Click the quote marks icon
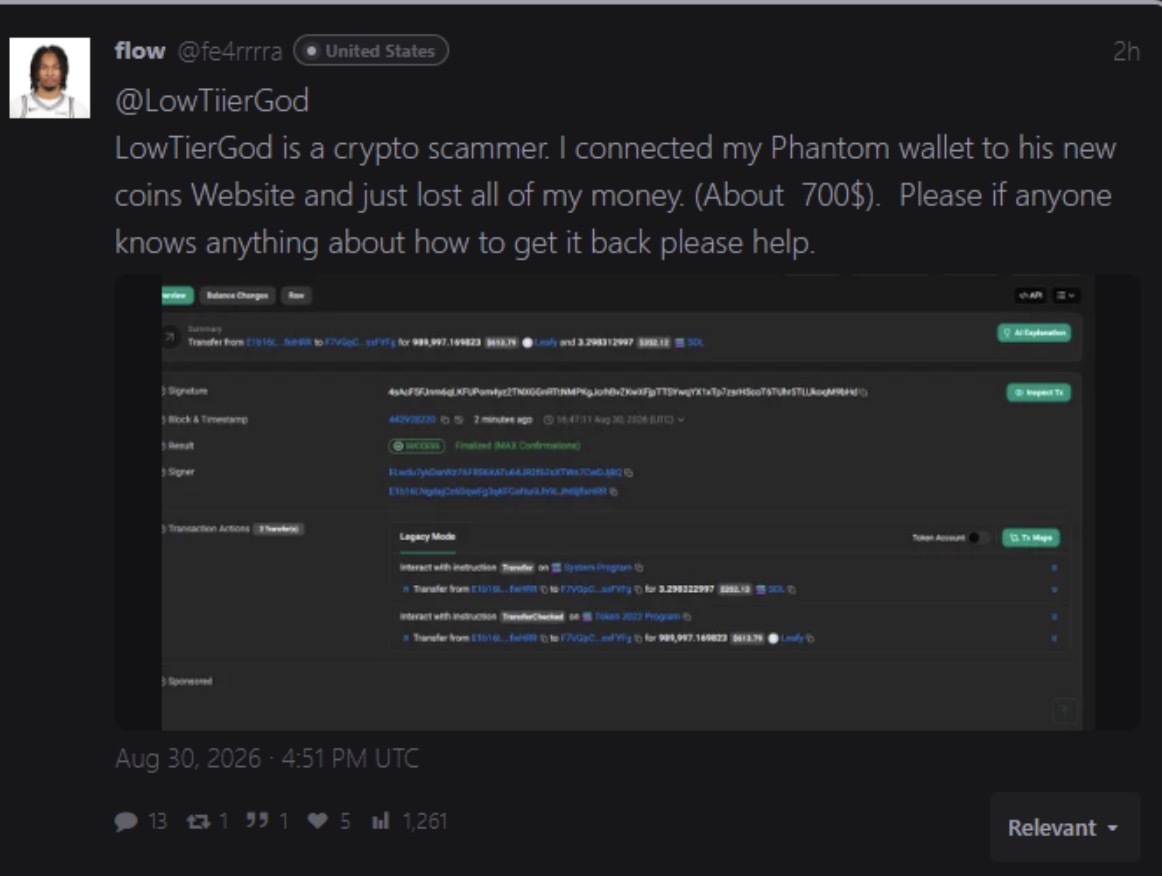The width and height of the screenshot is (1162, 876). tap(257, 820)
